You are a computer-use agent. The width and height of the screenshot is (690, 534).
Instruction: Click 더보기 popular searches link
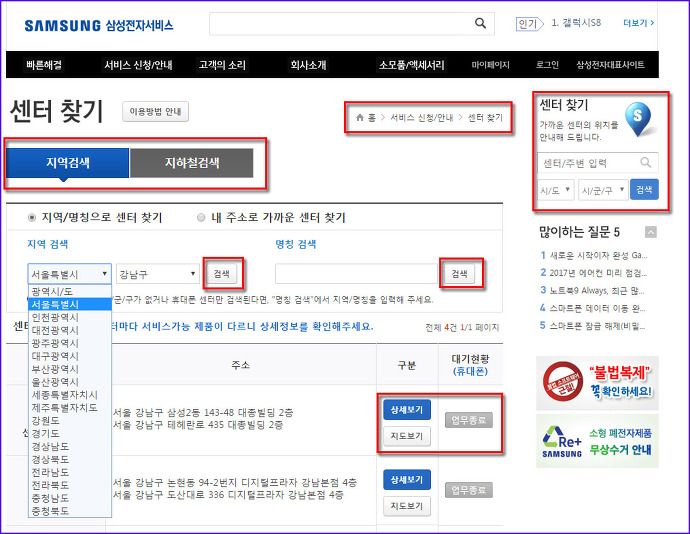pos(638,23)
